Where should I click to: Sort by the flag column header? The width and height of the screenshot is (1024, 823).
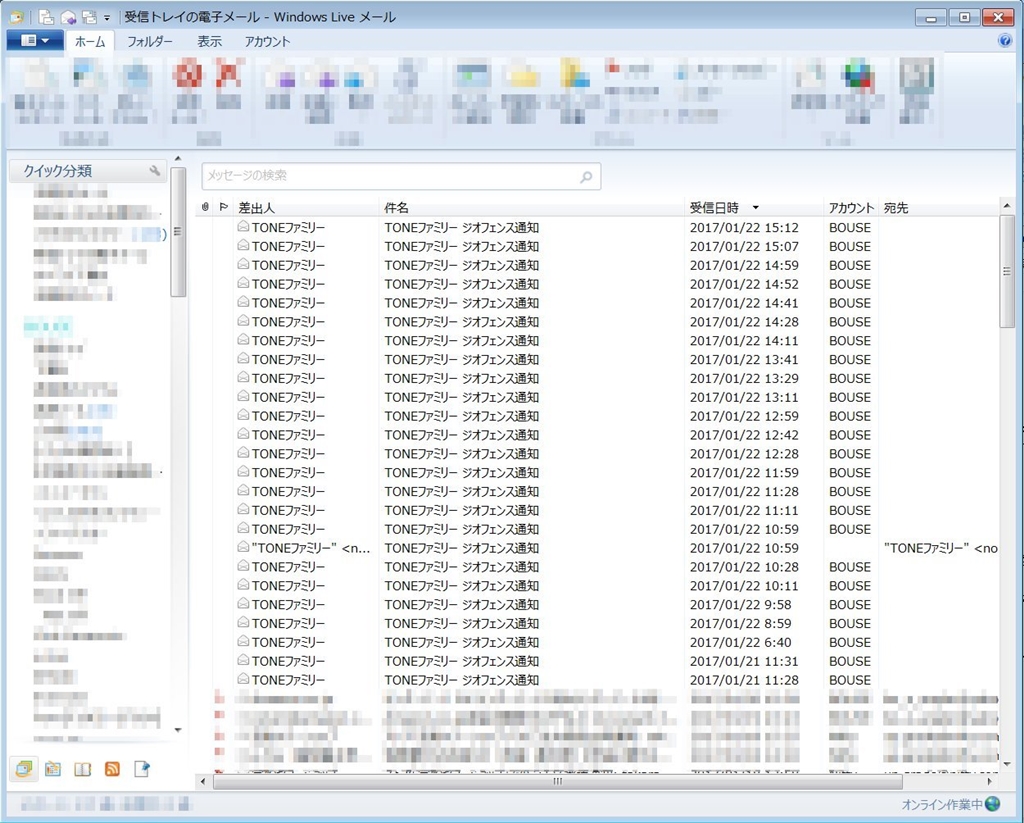click(223, 207)
